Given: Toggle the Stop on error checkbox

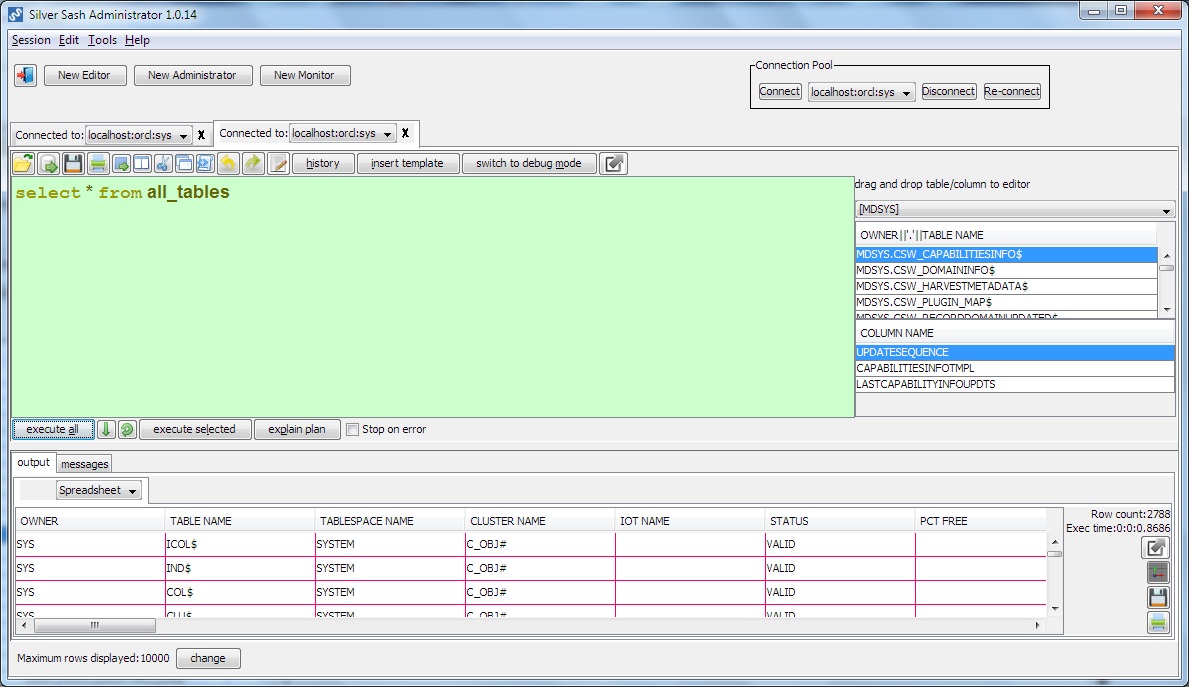Looking at the screenshot, I should pos(353,429).
